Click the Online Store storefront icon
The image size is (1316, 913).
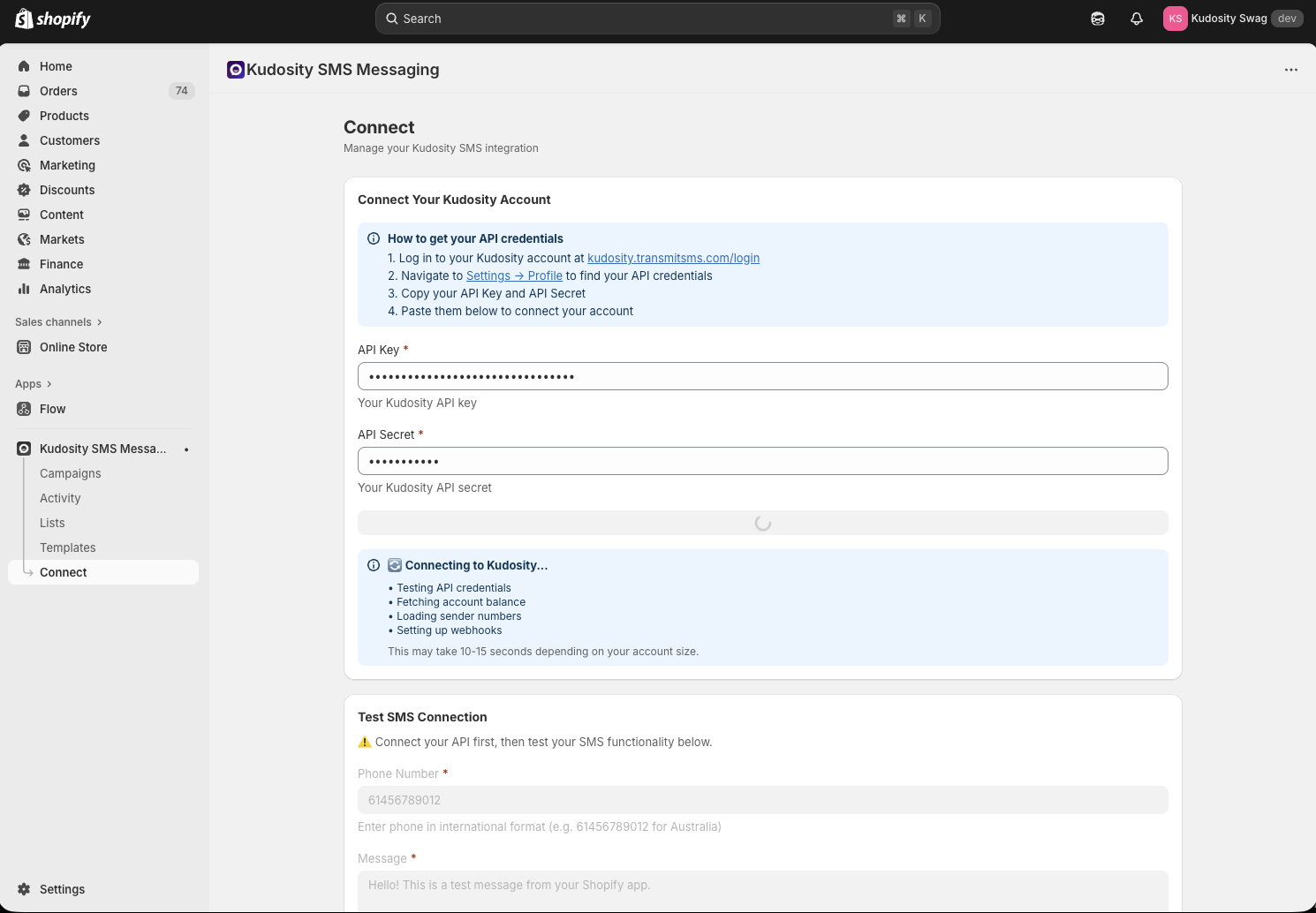click(24, 347)
